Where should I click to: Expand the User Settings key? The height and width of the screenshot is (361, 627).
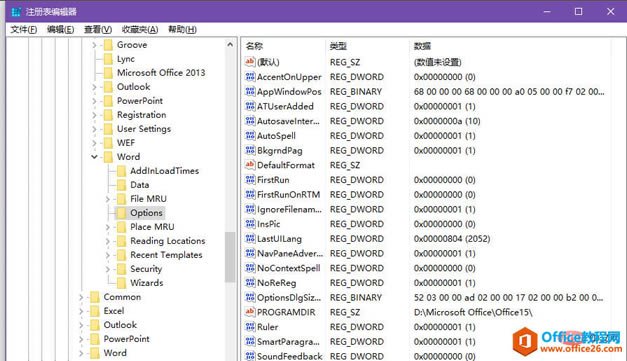[x=94, y=129]
